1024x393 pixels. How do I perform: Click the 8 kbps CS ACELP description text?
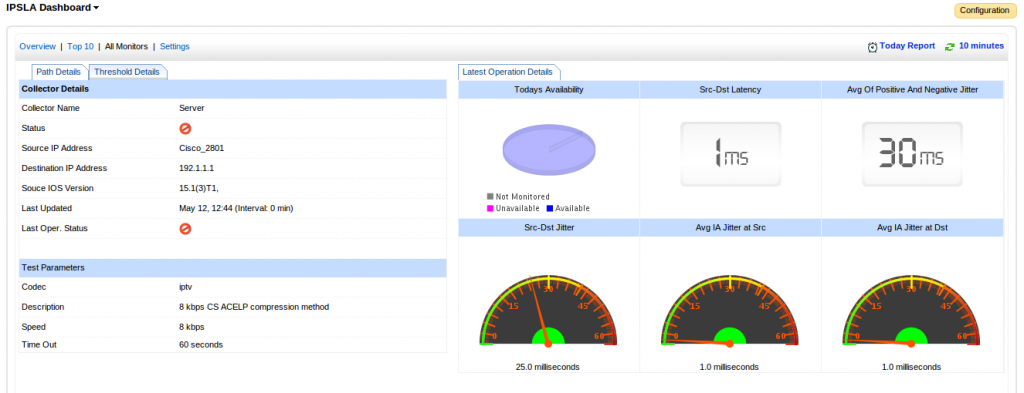254,307
